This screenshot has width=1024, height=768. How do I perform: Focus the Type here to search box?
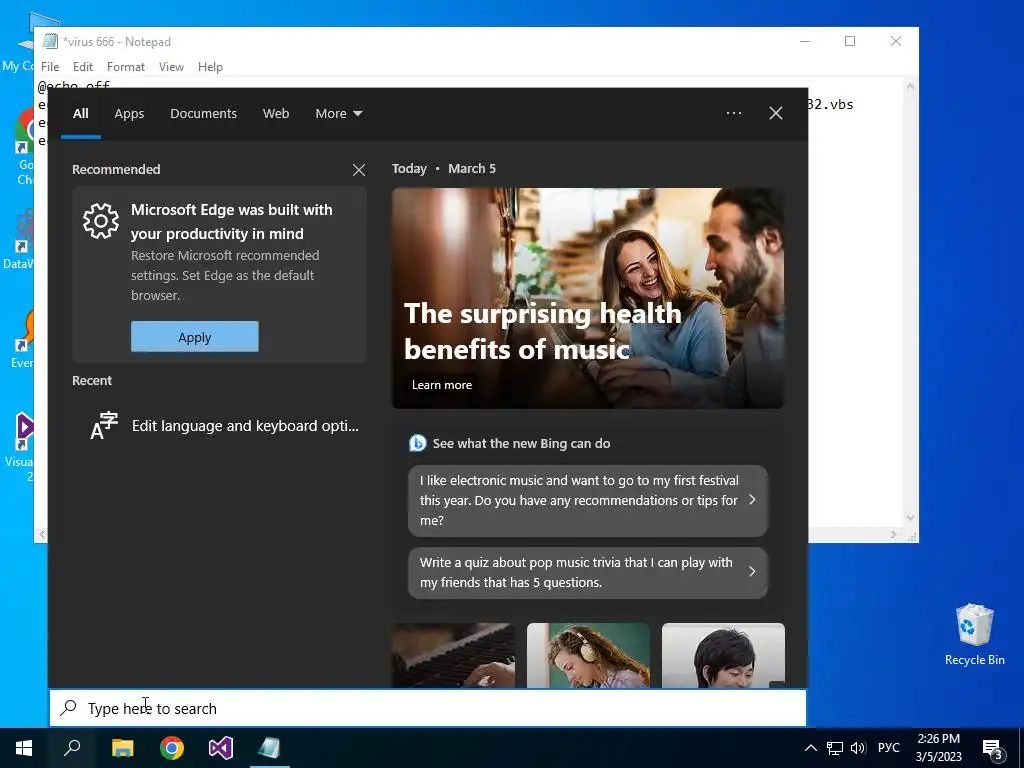(x=428, y=708)
